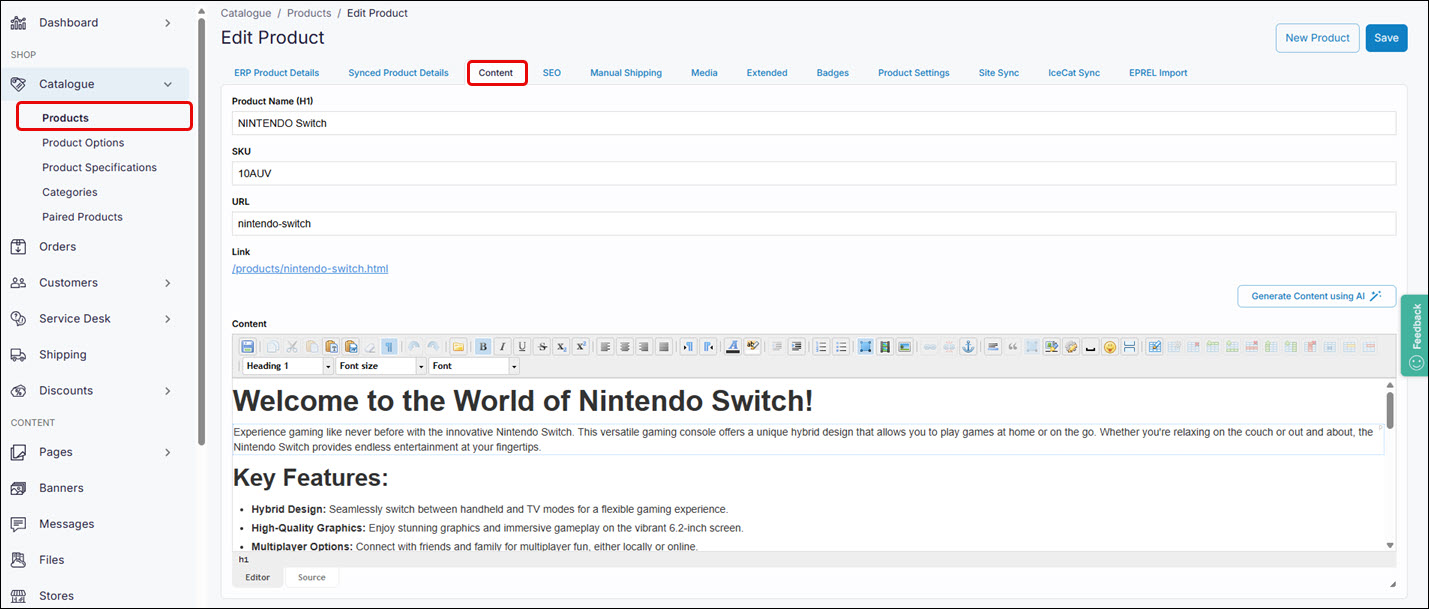Switch to the SEO tab
The image size is (1429, 609).
coord(552,73)
